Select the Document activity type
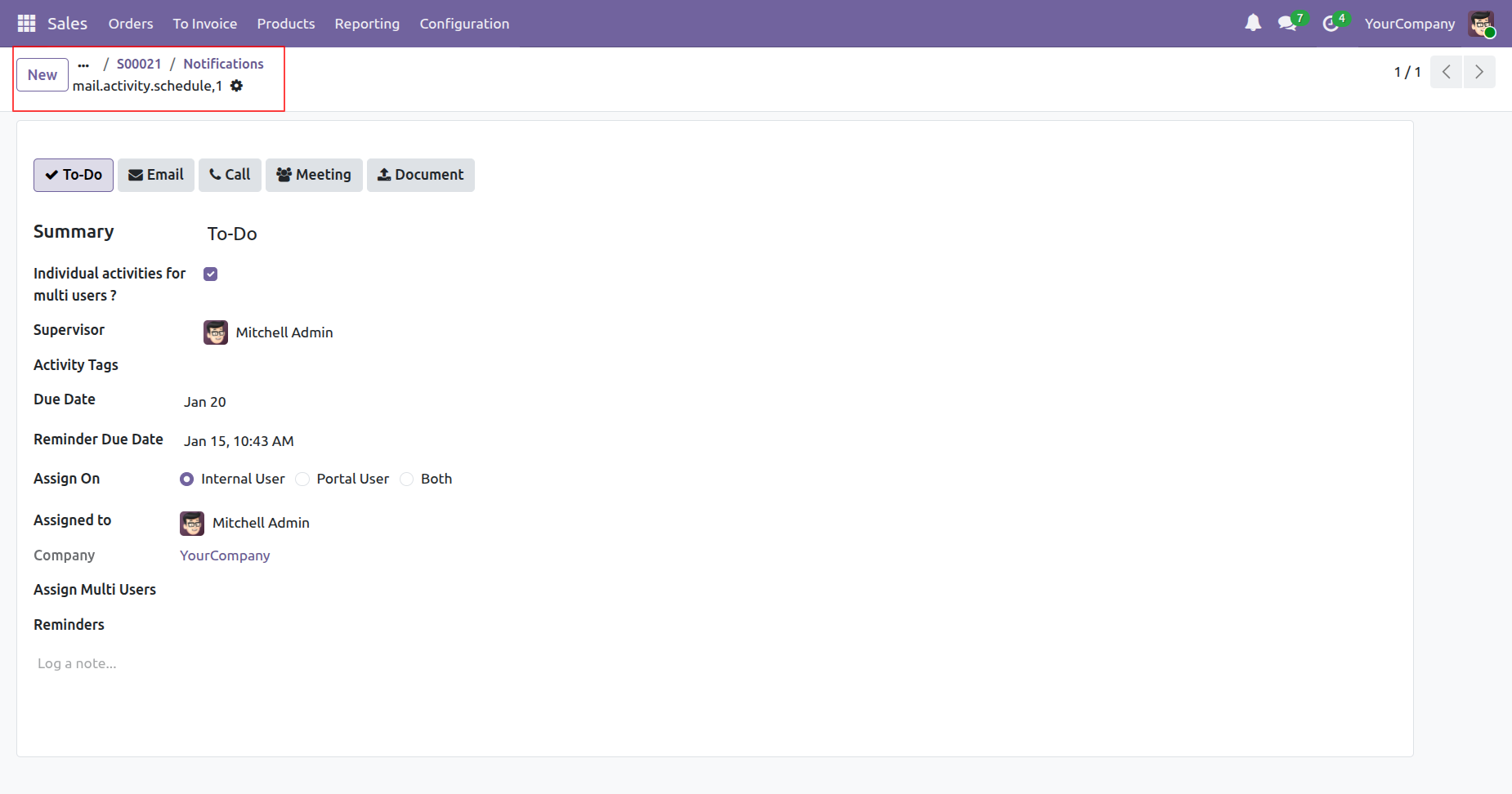This screenshot has height=794, width=1512. [x=421, y=175]
